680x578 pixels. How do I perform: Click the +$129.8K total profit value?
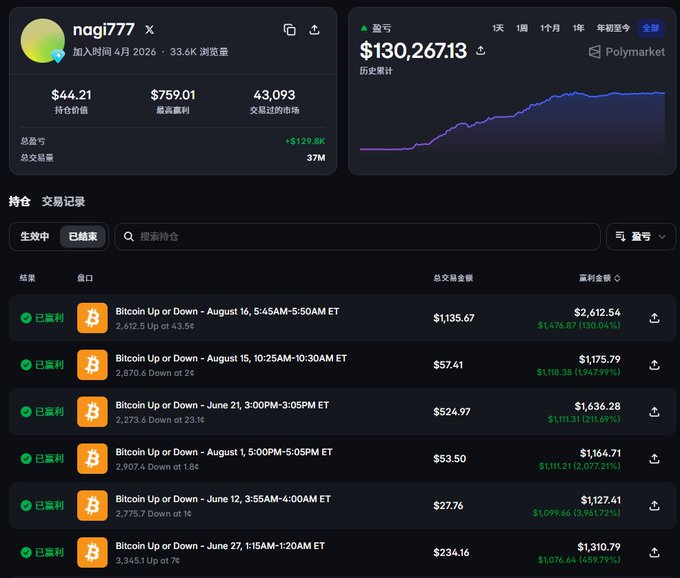[305, 141]
